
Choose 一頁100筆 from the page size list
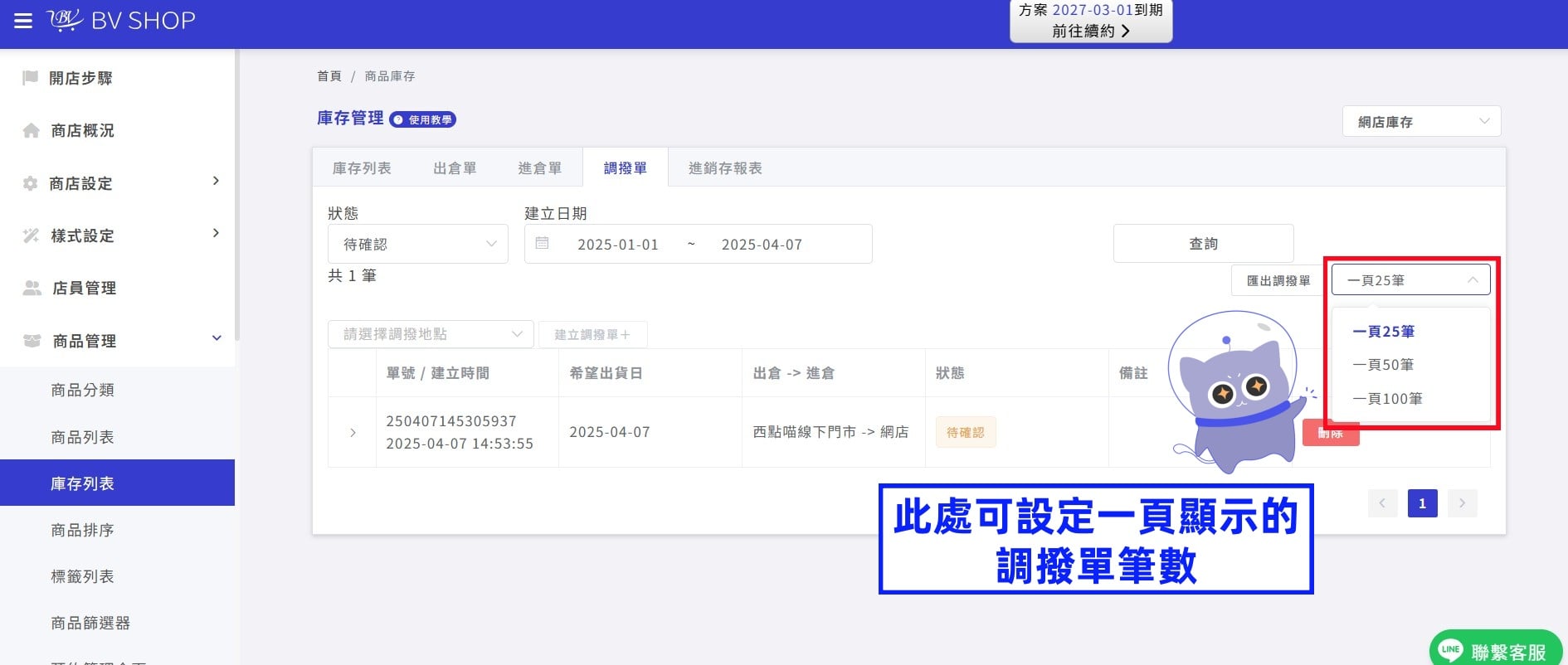pos(1411,399)
